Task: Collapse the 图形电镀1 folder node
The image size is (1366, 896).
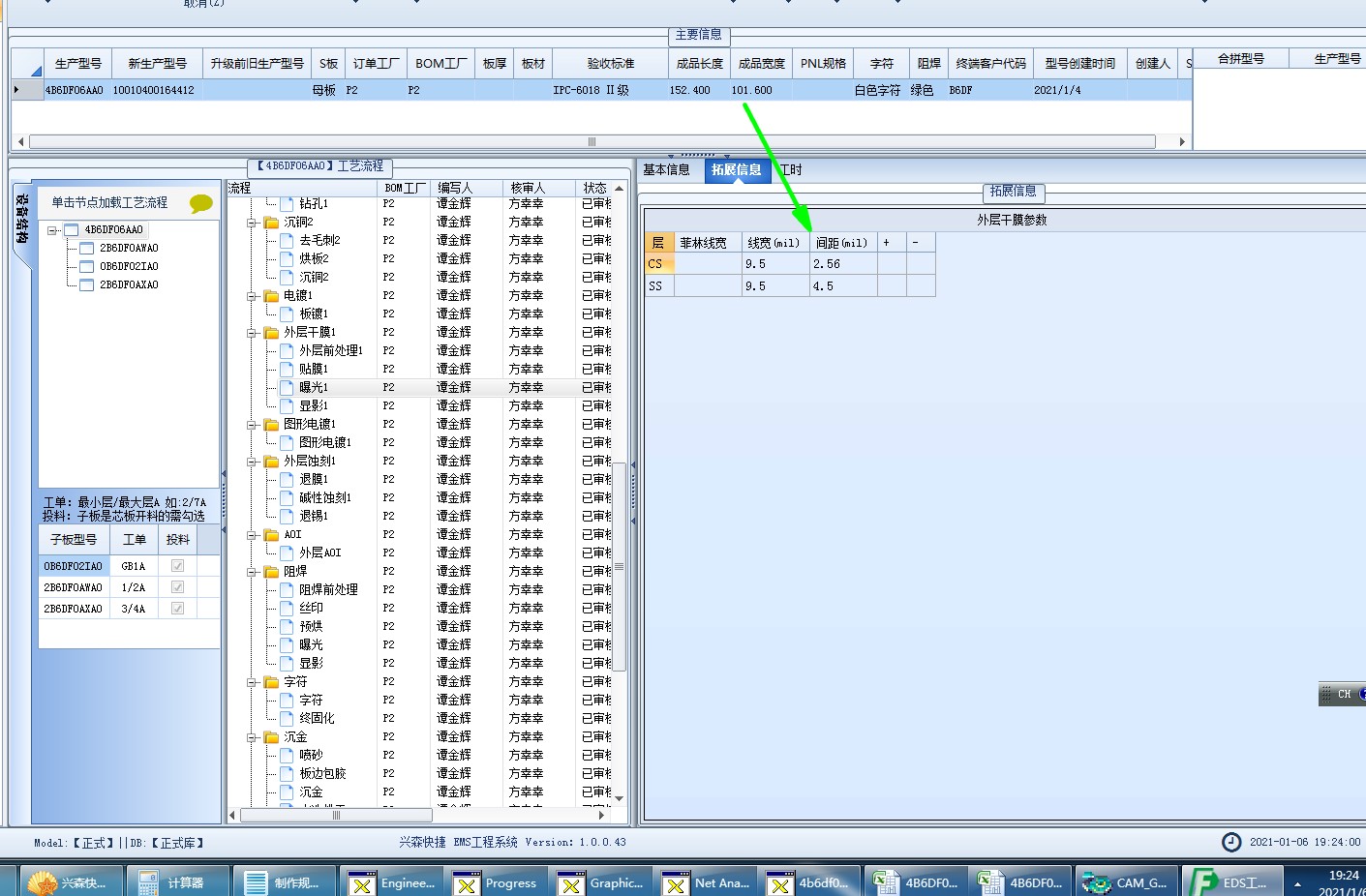Action: click(x=252, y=425)
